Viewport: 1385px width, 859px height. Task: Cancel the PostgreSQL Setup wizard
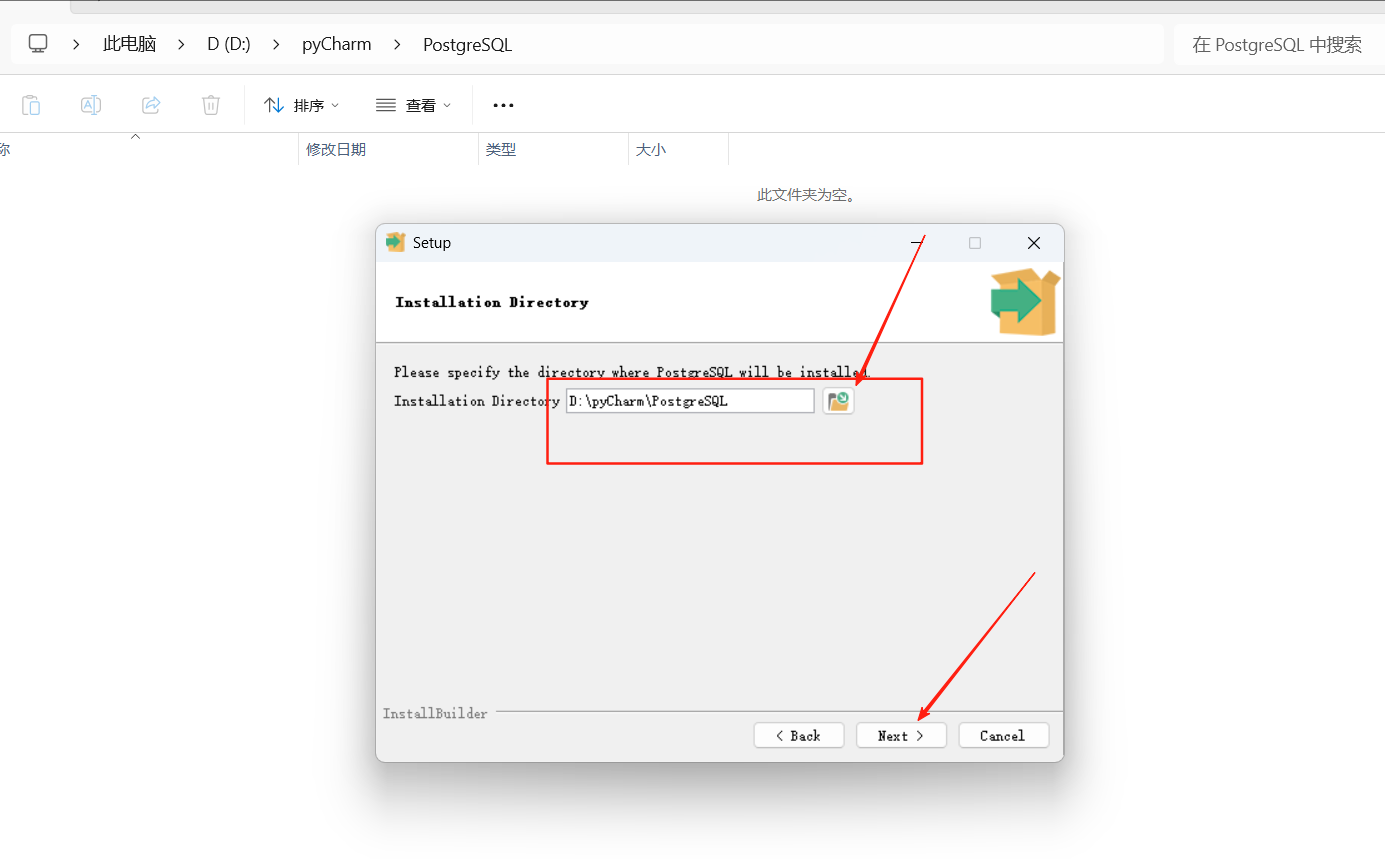(1003, 735)
